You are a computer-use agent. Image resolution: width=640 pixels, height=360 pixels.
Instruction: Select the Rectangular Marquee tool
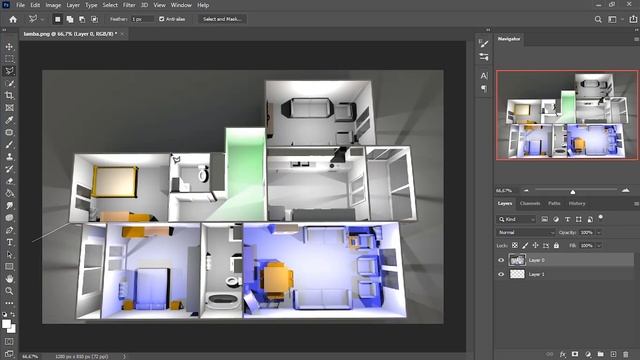tap(9, 59)
